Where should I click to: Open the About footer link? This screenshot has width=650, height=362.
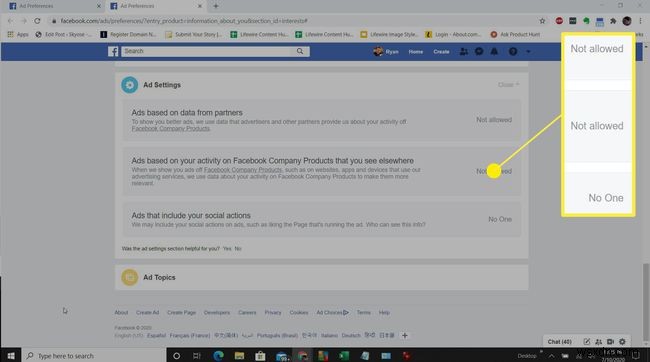coord(121,313)
